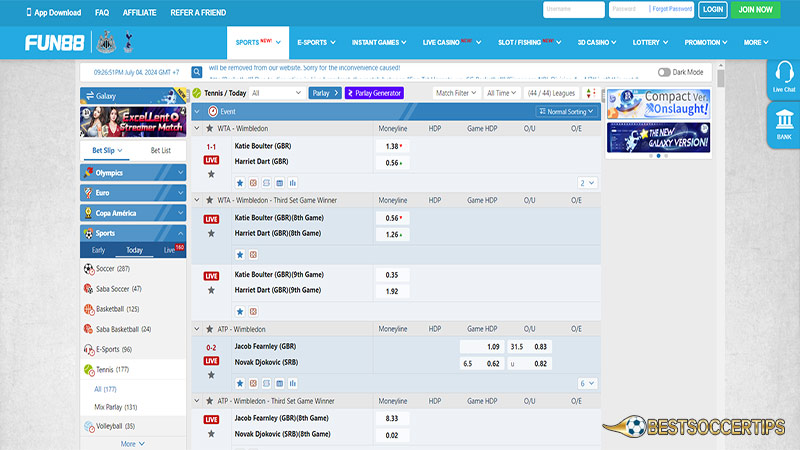Open the Parlay Generator button
This screenshot has width=800, height=450.
(x=374, y=93)
